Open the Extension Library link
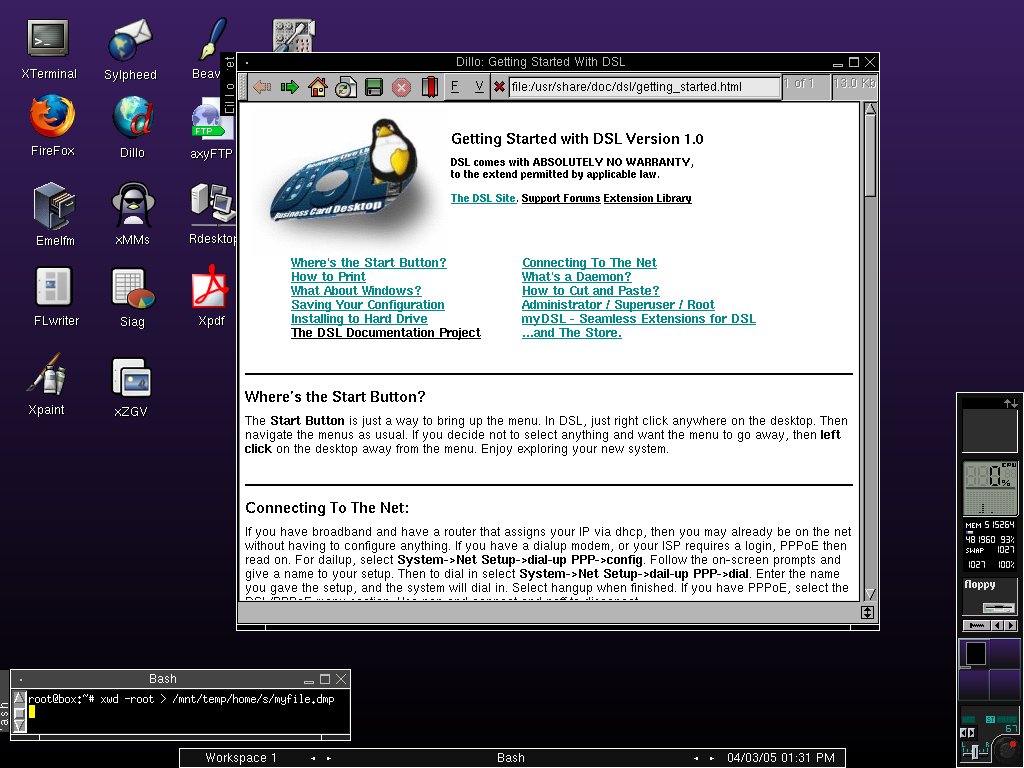Viewport: 1024px width, 768px height. (x=647, y=198)
